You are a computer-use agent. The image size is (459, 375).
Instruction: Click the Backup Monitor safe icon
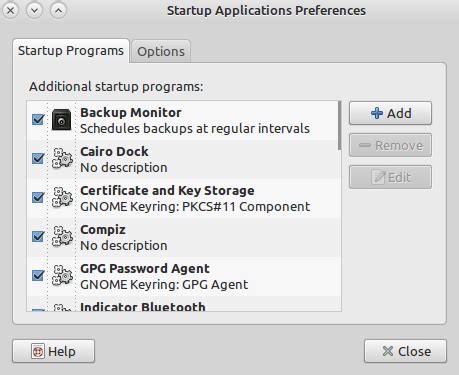(61, 120)
